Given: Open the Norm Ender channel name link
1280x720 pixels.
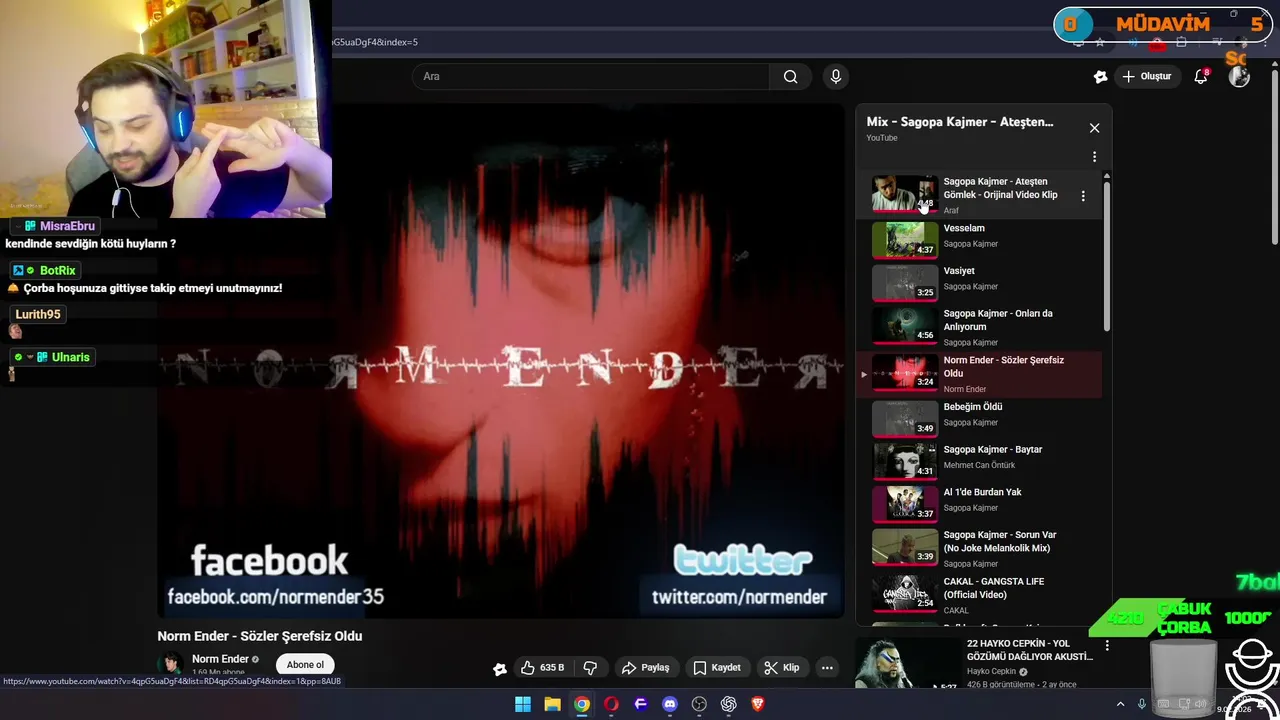Looking at the screenshot, I should click(220, 659).
